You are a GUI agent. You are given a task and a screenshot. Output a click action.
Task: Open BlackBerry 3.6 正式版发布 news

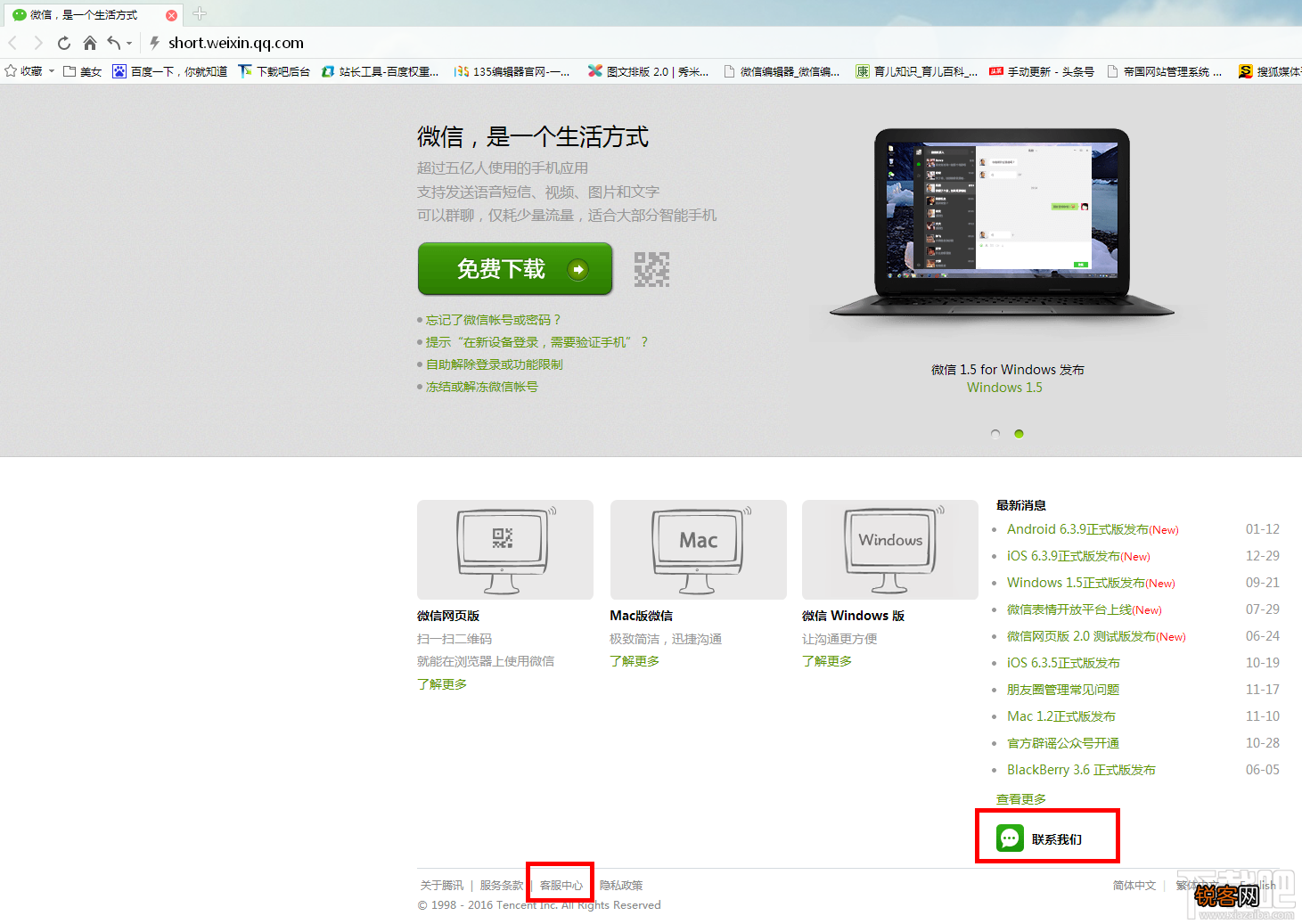coord(1081,770)
